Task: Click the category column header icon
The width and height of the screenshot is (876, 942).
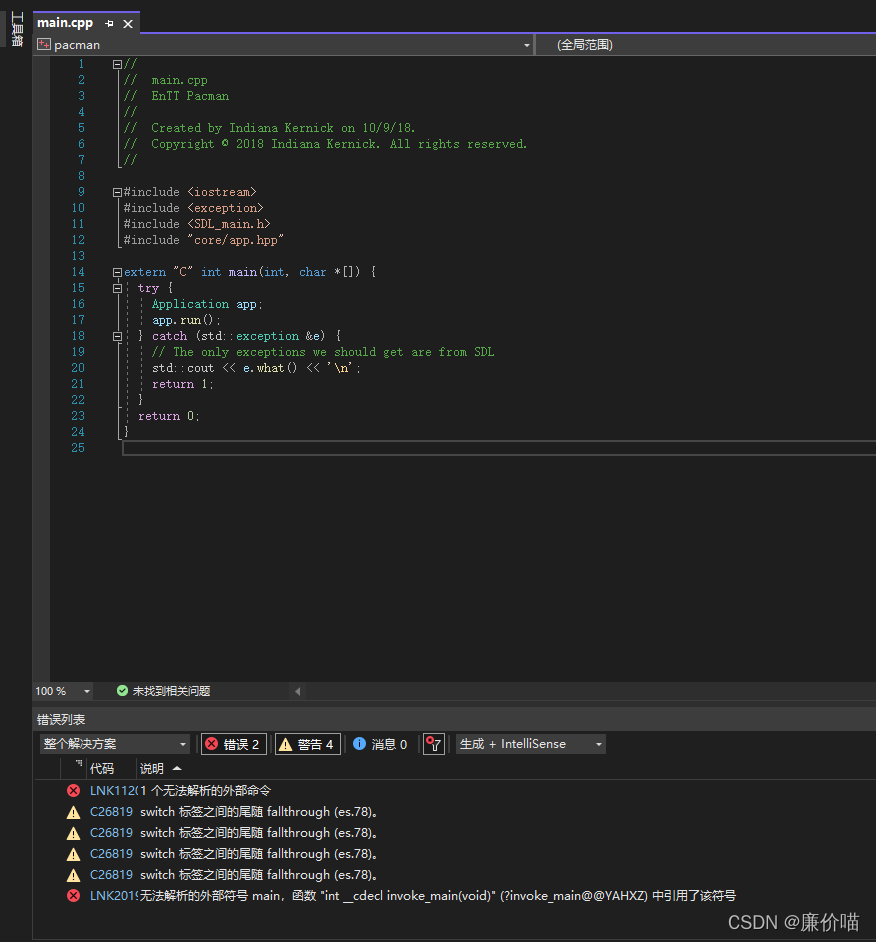Action: click(x=79, y=764)
